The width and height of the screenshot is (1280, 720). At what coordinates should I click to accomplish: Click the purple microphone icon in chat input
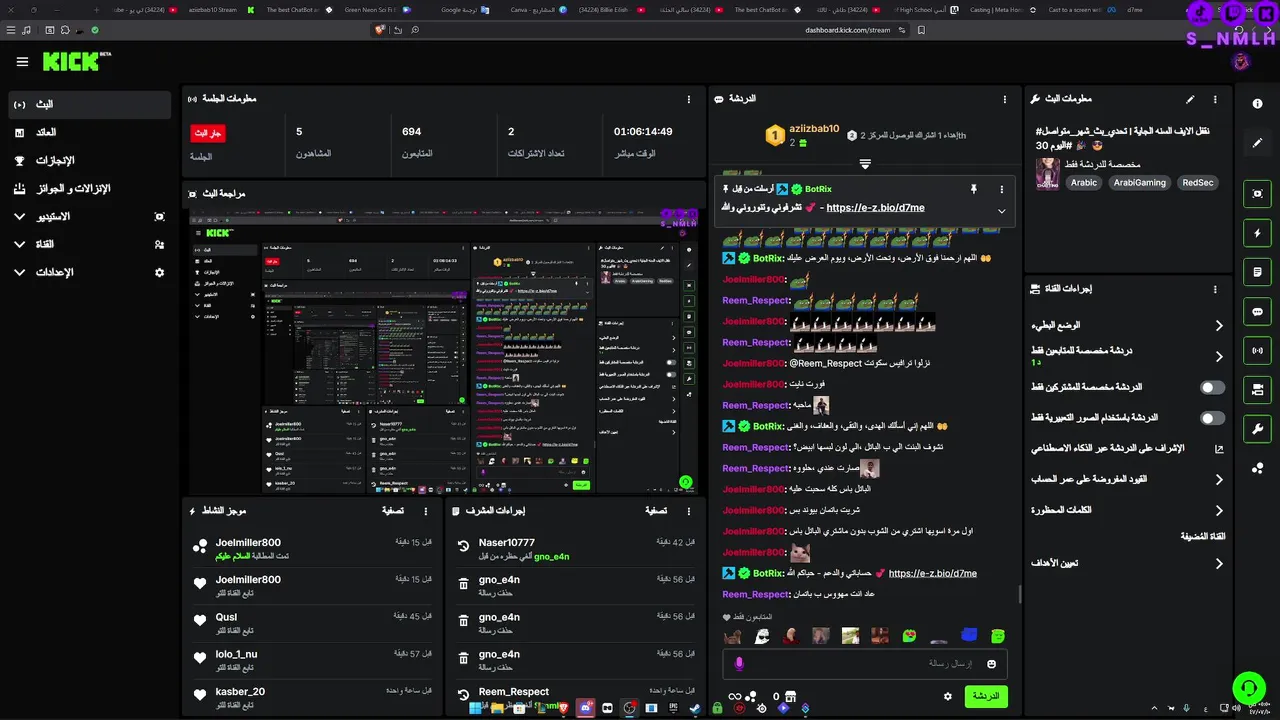(740, 664)
